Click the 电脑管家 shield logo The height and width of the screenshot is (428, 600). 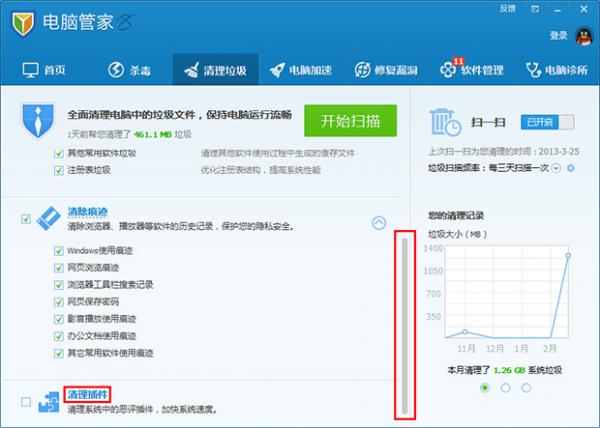pyautogui.click(x=23, y=23)
